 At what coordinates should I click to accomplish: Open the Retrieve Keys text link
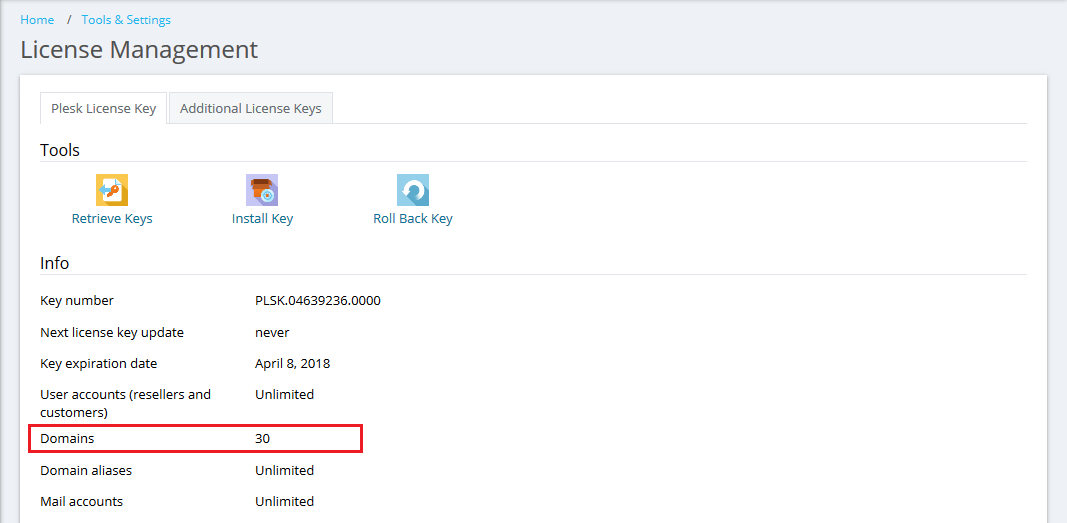(112, 219)
